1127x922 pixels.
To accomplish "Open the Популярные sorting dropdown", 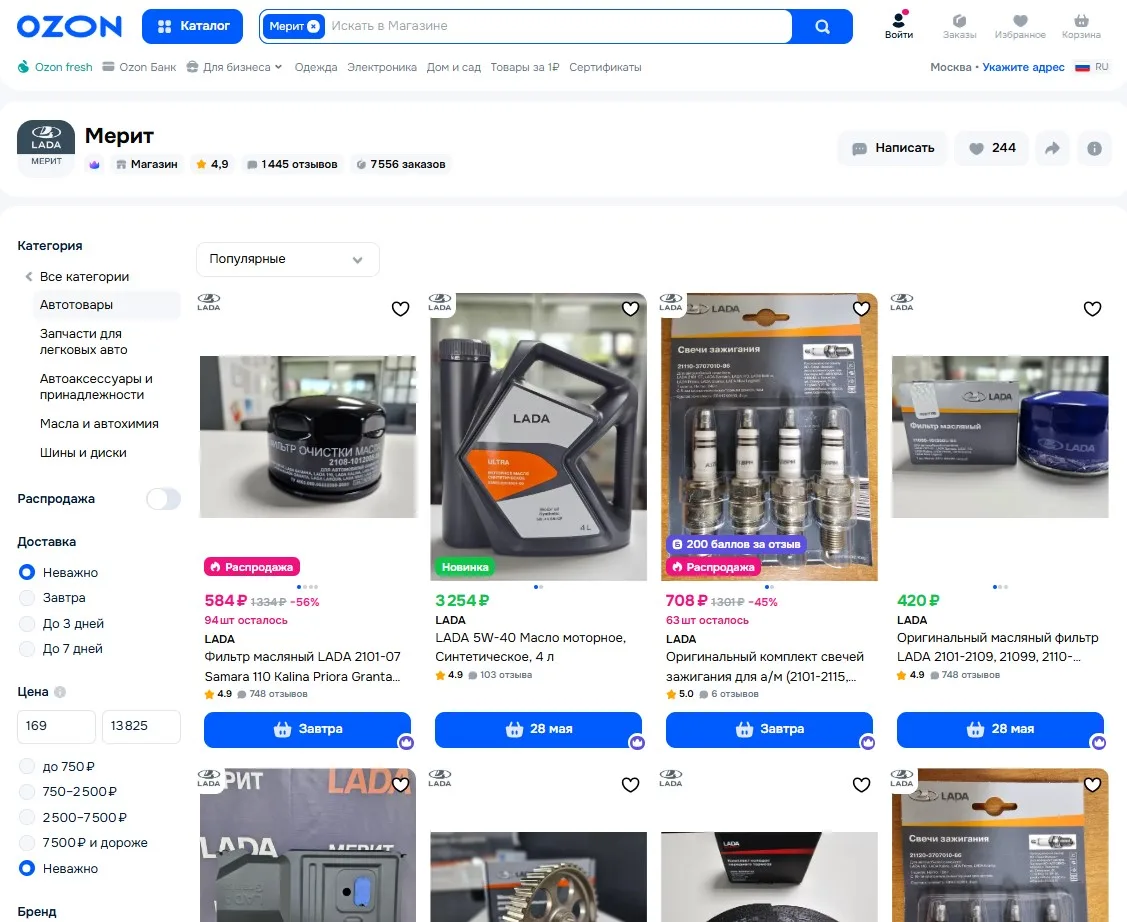I will (x=288, y=259).
